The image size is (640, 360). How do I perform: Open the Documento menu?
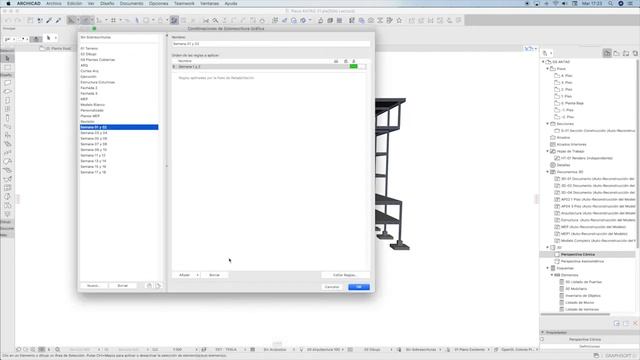tap(131, 3)
